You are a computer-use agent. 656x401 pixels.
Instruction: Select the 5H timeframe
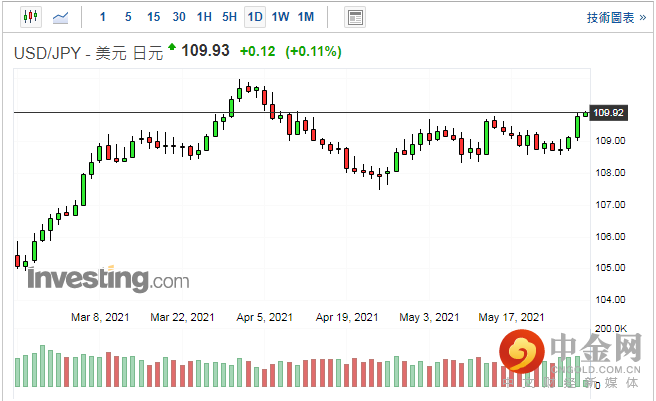[x=229, y=17]
